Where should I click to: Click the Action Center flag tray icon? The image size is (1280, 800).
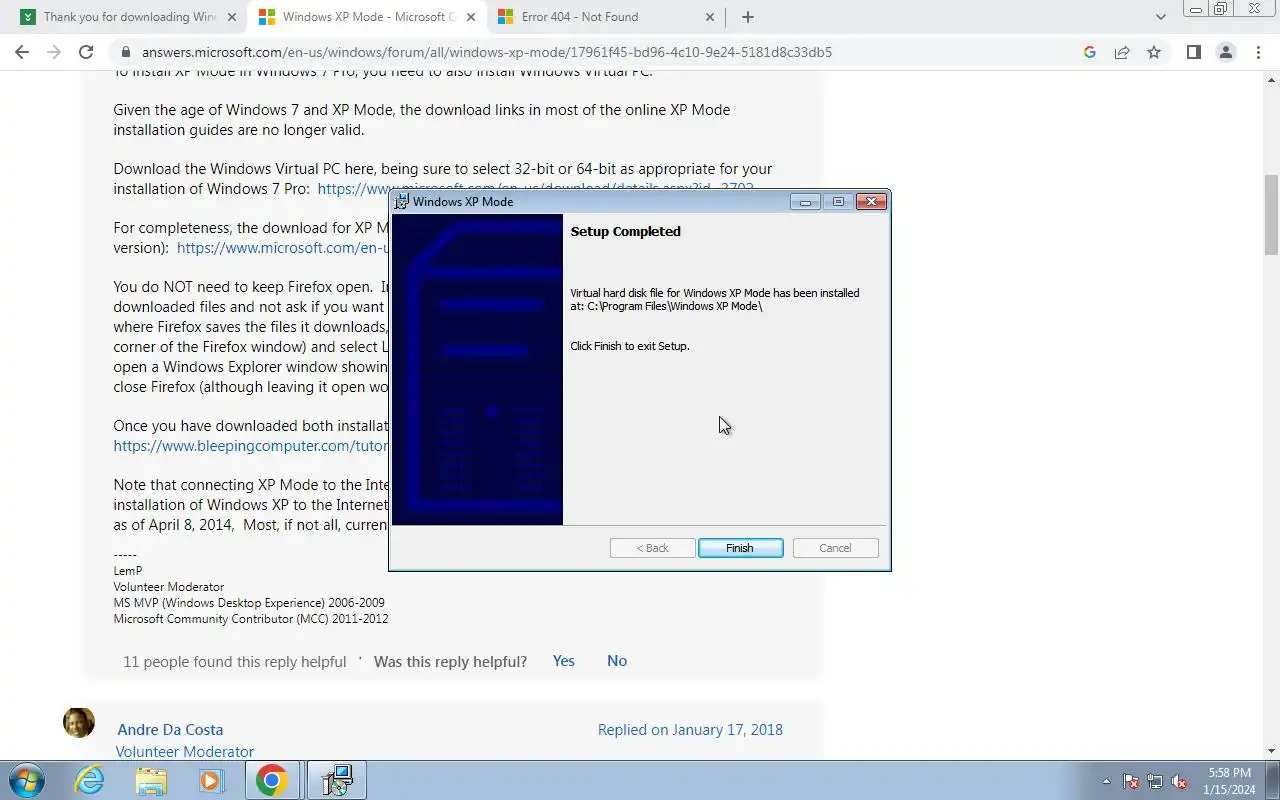point(1131,781)
